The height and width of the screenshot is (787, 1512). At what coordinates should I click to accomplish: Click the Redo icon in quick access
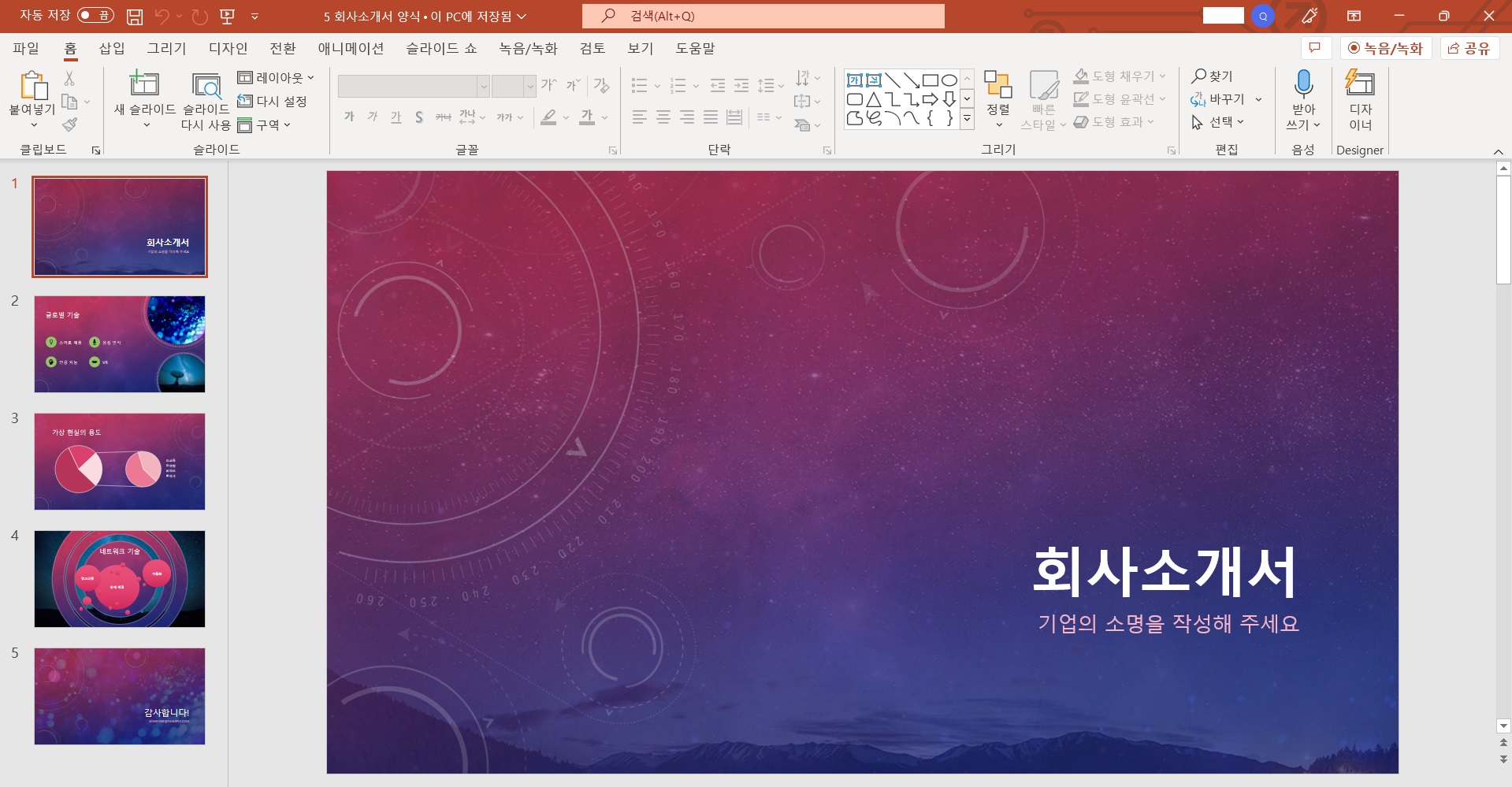click(199, 16)
